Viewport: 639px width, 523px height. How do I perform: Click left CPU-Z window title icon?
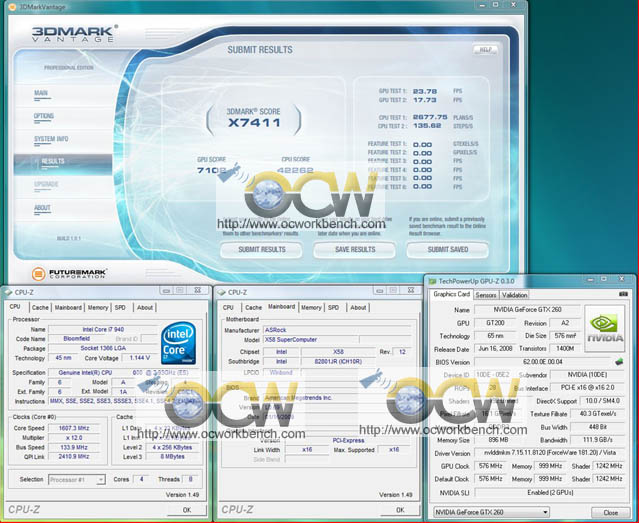(x=8, y=292)
